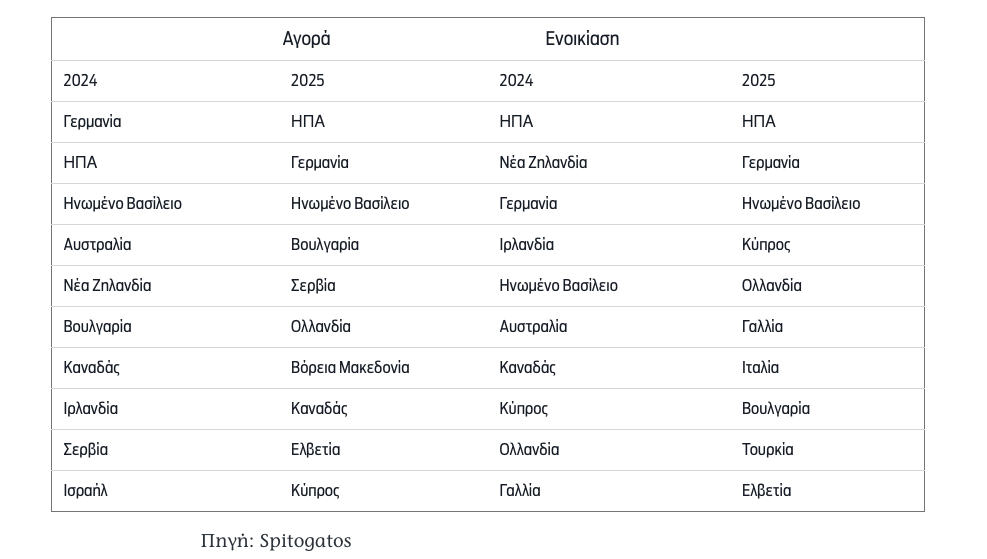Click the first 2024 year header
This screenshot has height=559, width=987.
(81, 81)
